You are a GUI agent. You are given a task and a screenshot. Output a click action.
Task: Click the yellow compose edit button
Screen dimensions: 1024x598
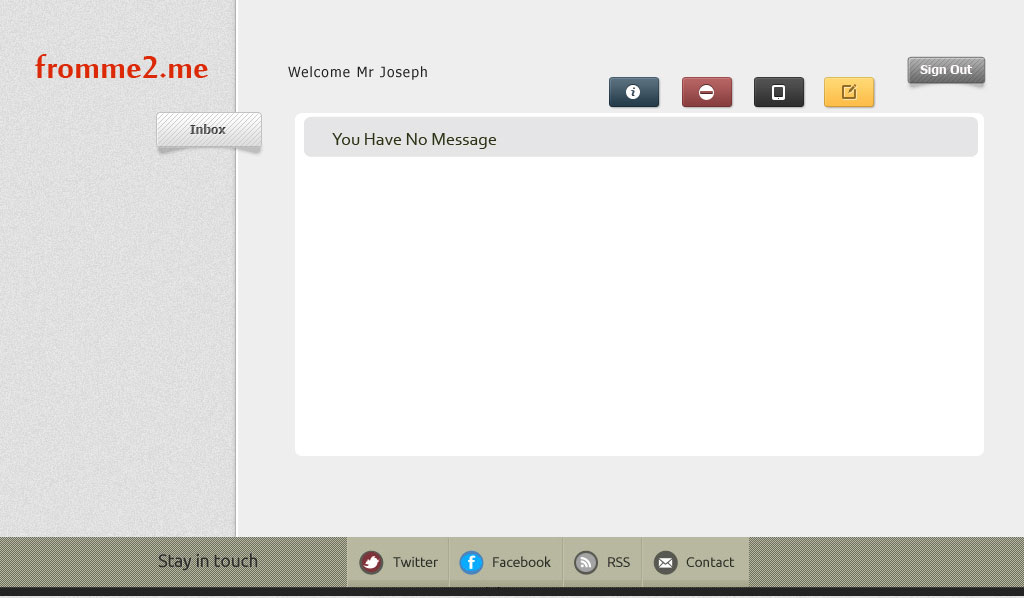[849, 92]
